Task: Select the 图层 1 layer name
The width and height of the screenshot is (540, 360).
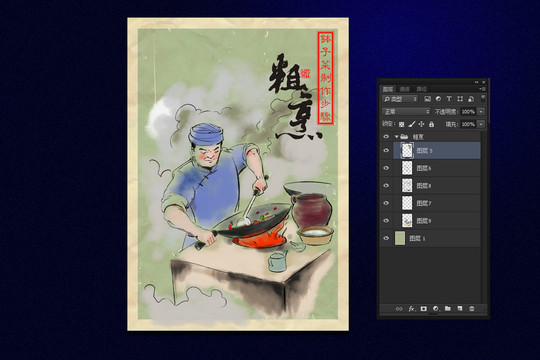Action: (417, 238)
